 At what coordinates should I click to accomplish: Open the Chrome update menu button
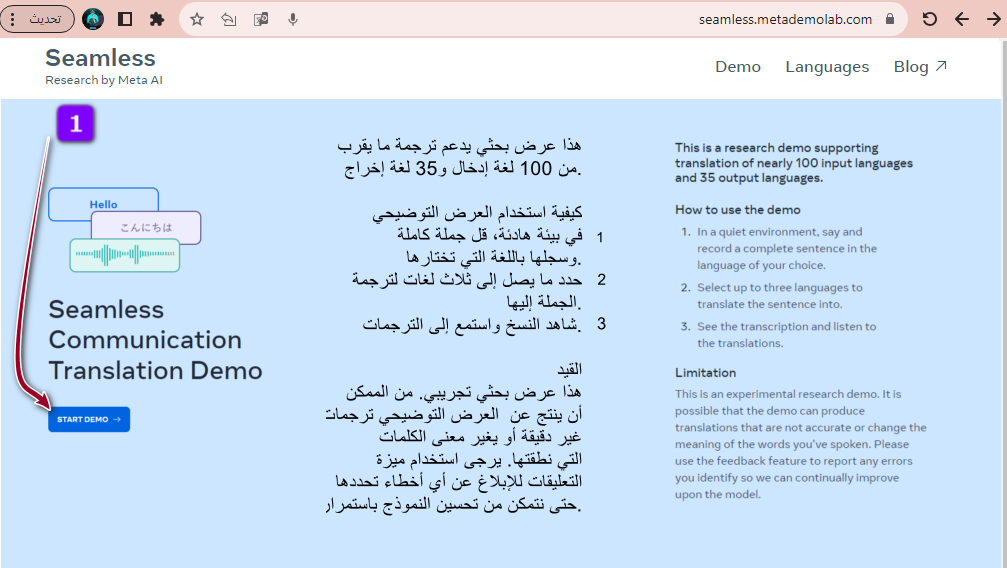[38, 19]
